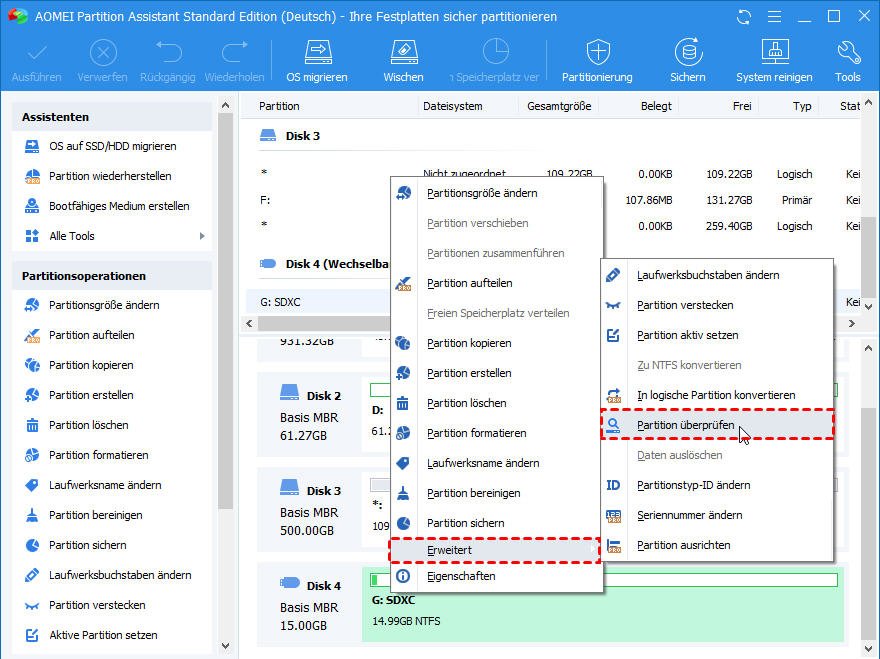
Task: Click Partition löschen in the sidebar
Action: tap(89, 425)
